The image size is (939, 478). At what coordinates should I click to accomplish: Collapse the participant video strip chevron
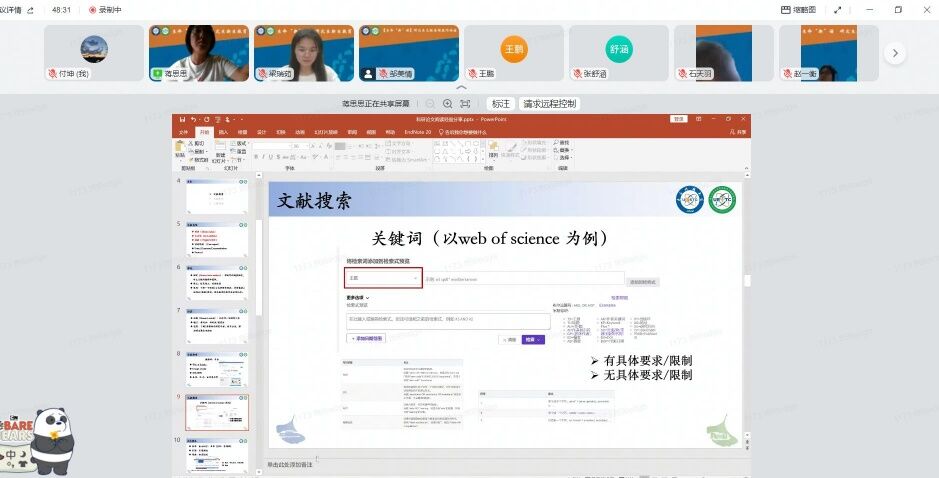click(462, 88)
